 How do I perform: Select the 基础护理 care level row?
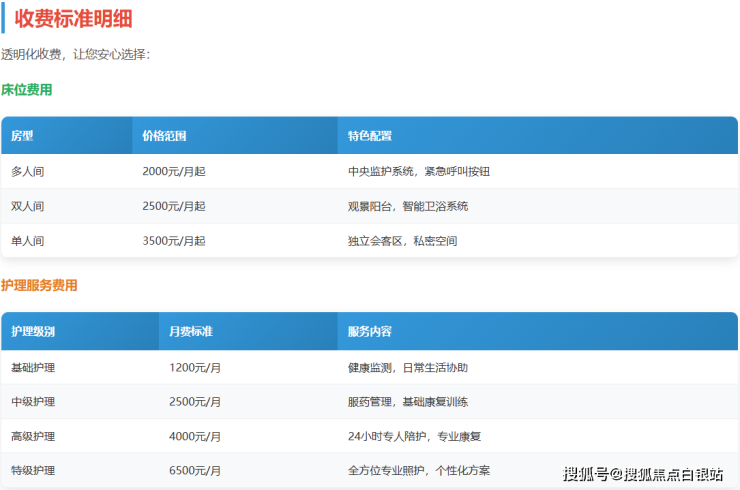click(33, 367)
